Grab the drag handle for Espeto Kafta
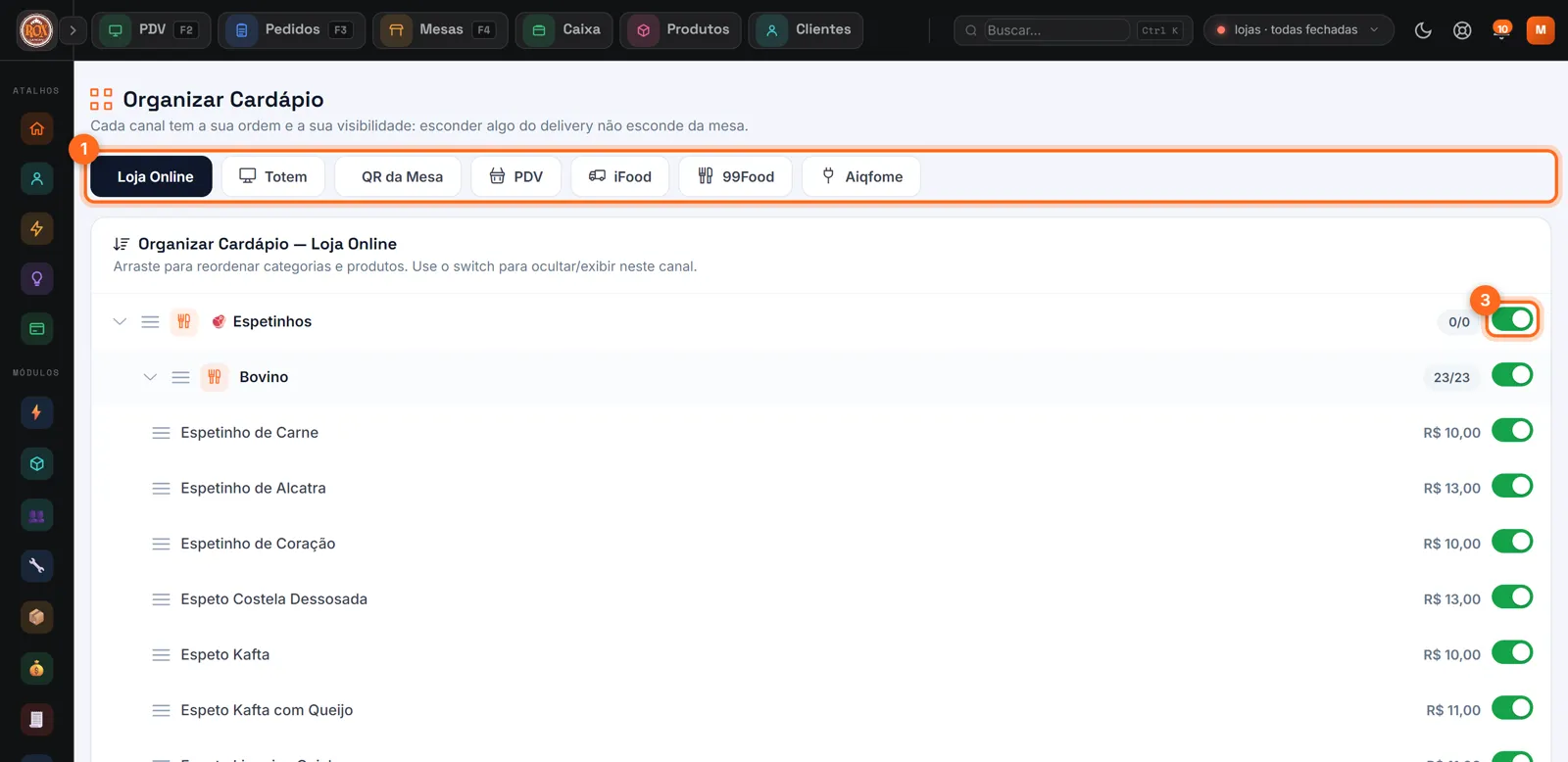The height and width of the screenshot is (762, 1568). 161,655
